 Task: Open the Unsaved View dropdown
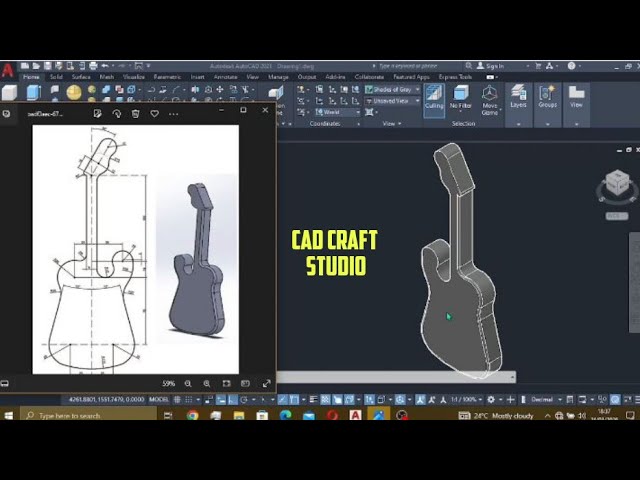pos(392,101)
